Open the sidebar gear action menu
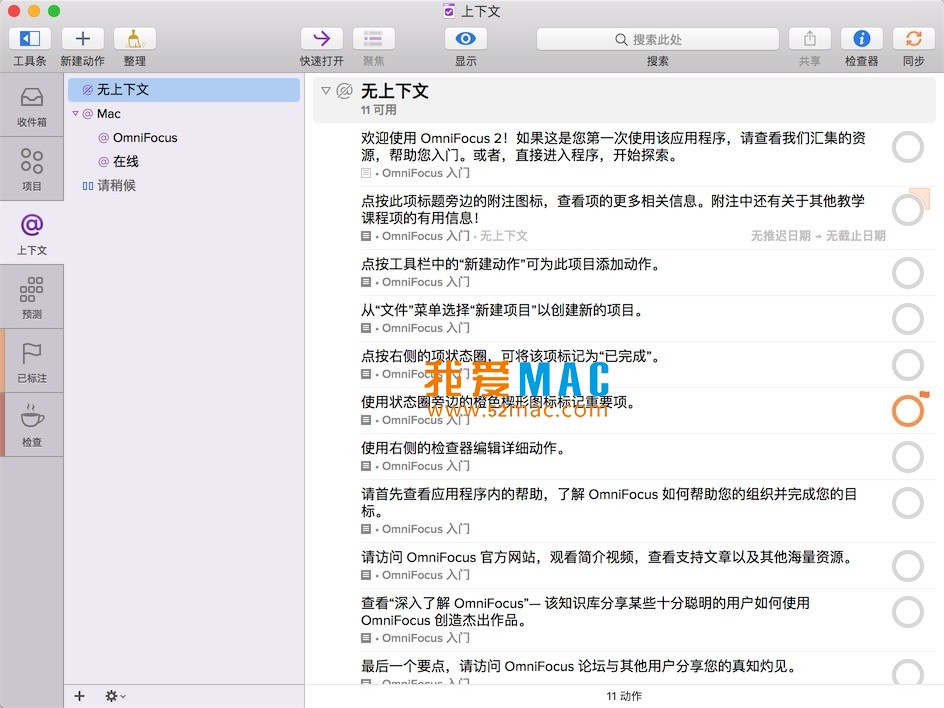 tap(114, 696)
